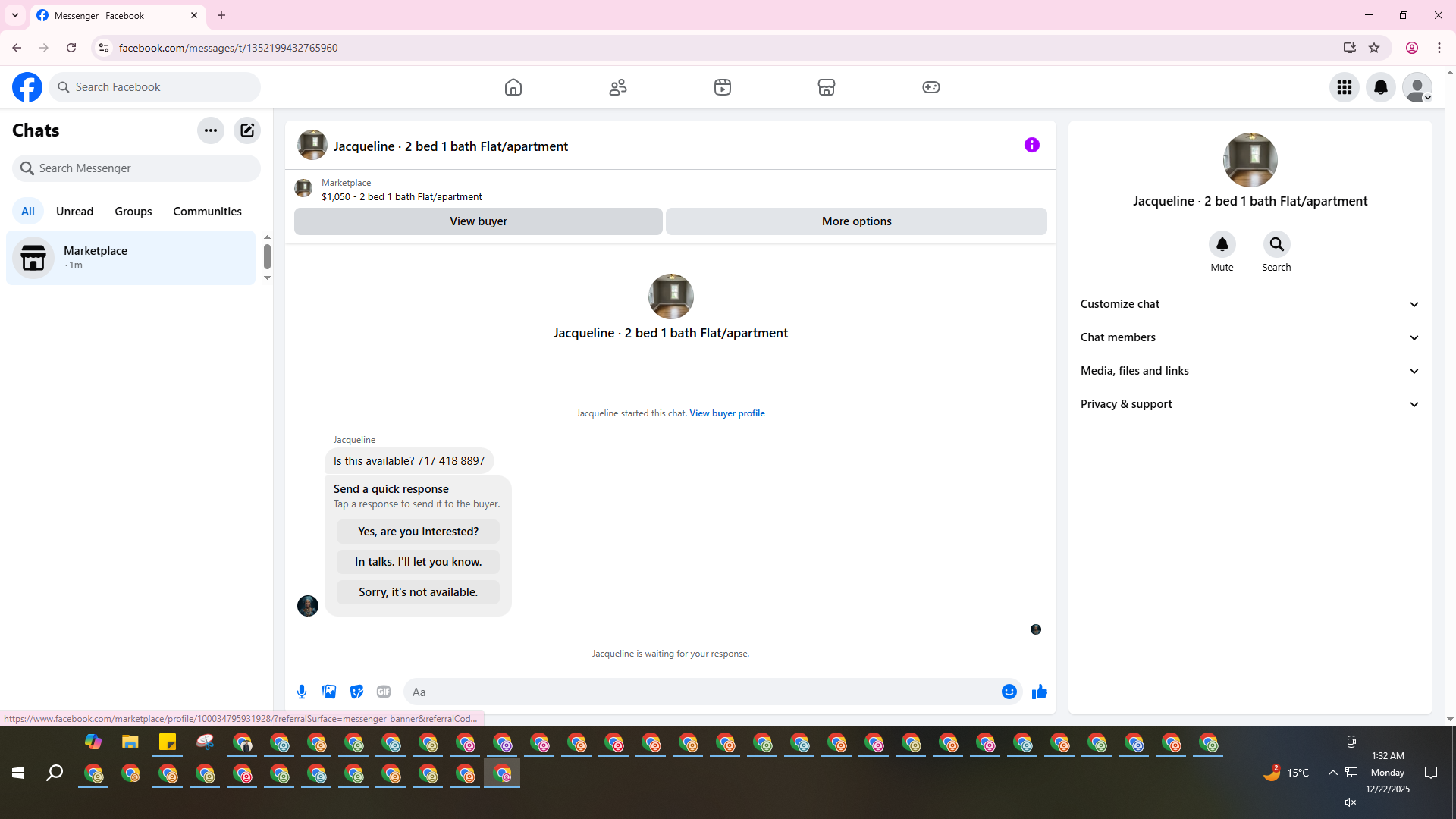This screenshot has height=819, width=1456.
Task: View site information icon in address bar
Action: coord(104,48)
